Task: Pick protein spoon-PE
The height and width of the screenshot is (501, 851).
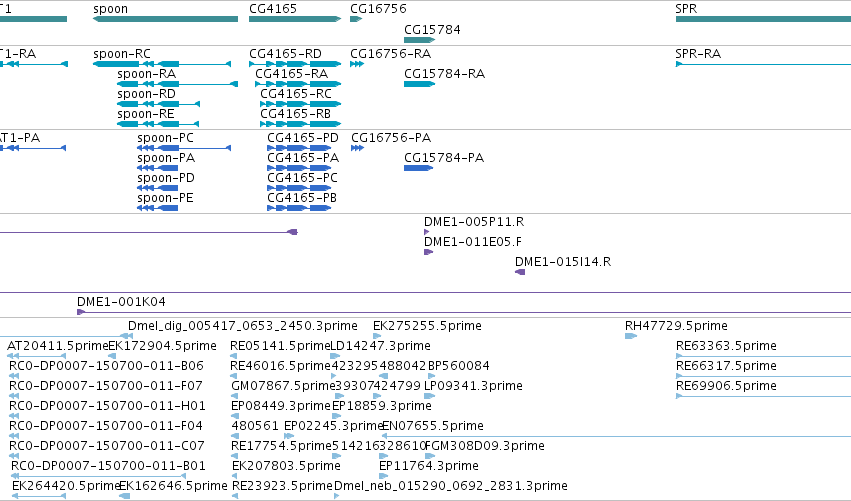Action: coord(166,198)
